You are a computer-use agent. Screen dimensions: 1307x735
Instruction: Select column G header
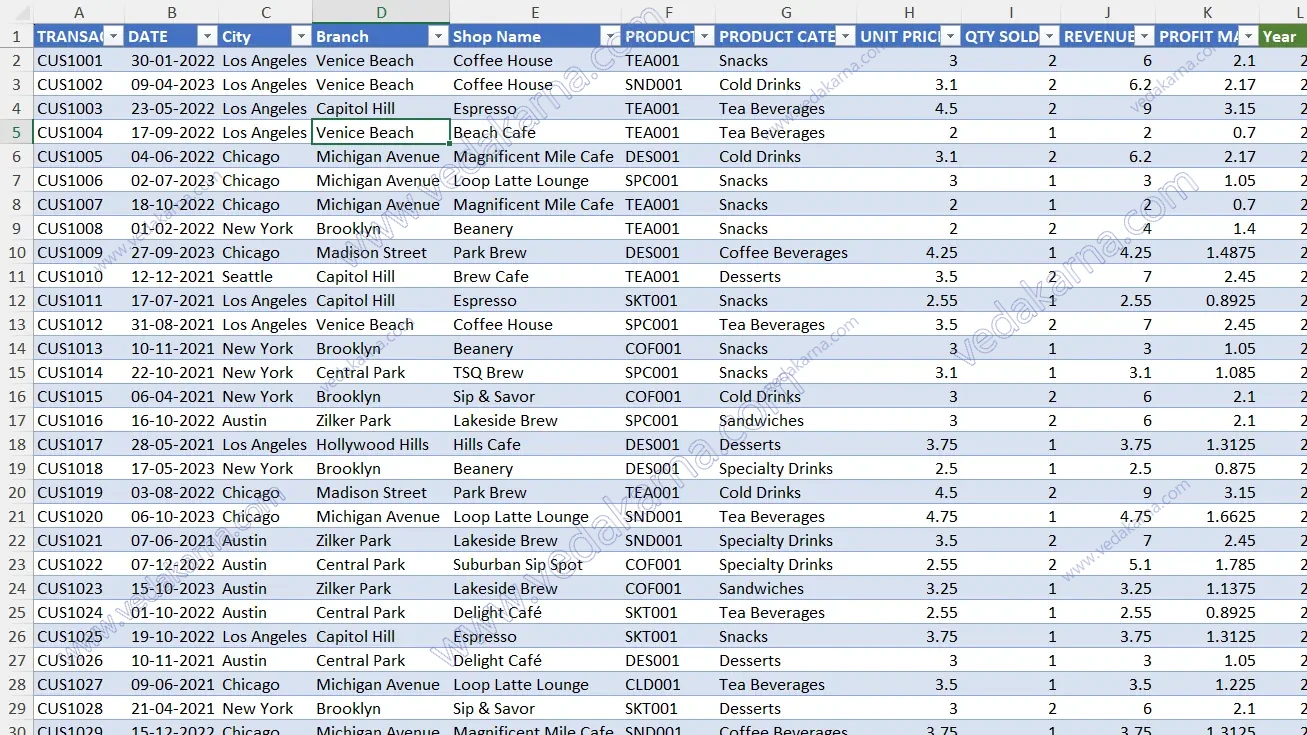point(786,12)
